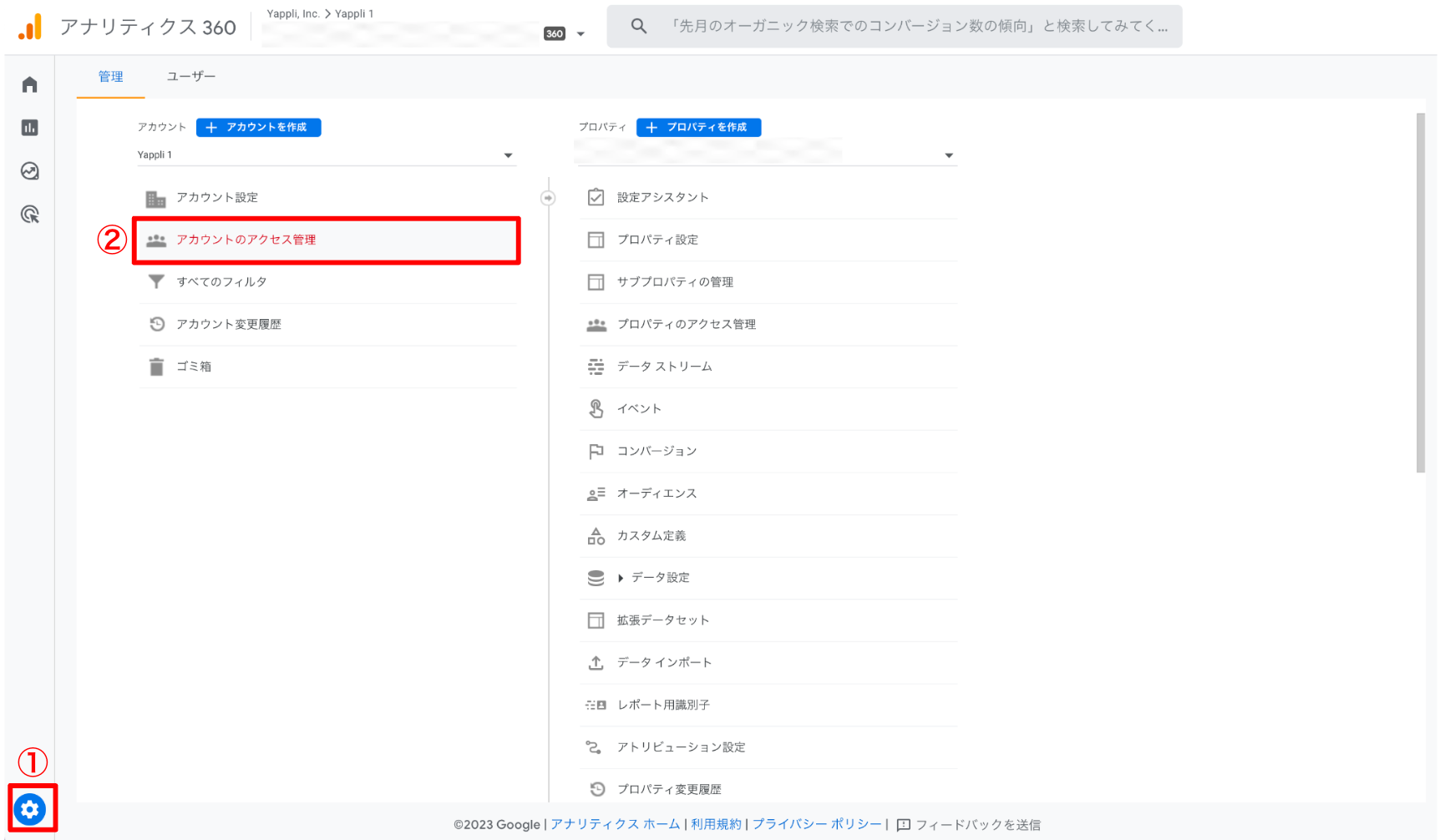Open the Reports bar chart icon
Image resolution: width=1450 pixels, height=840 pixels.
click(30, 128)
